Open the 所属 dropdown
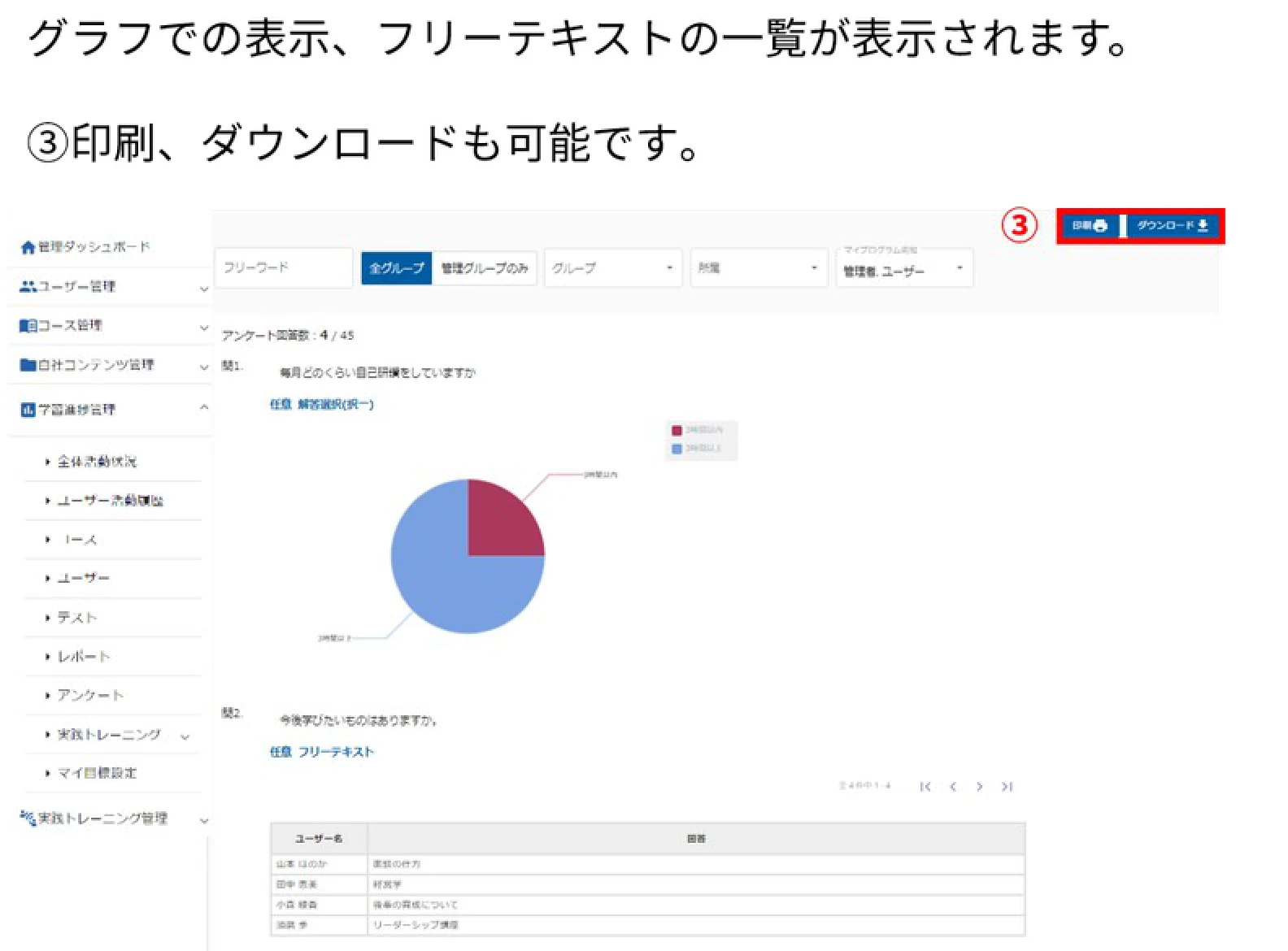This screenshot has height=951, width=1288. (759, 268)
